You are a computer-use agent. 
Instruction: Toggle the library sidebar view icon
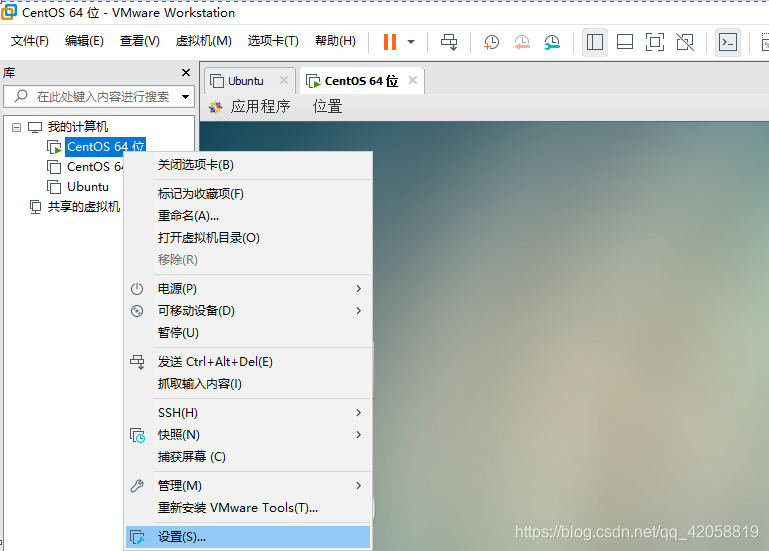(x=594, y=42)
